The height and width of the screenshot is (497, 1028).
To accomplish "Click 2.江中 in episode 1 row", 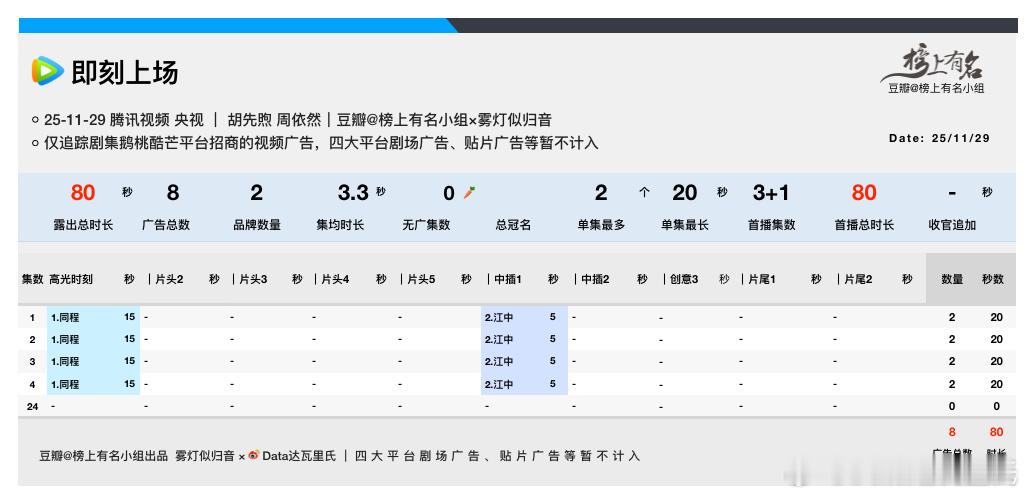I will pyautogui.click(x=499, y=317).
